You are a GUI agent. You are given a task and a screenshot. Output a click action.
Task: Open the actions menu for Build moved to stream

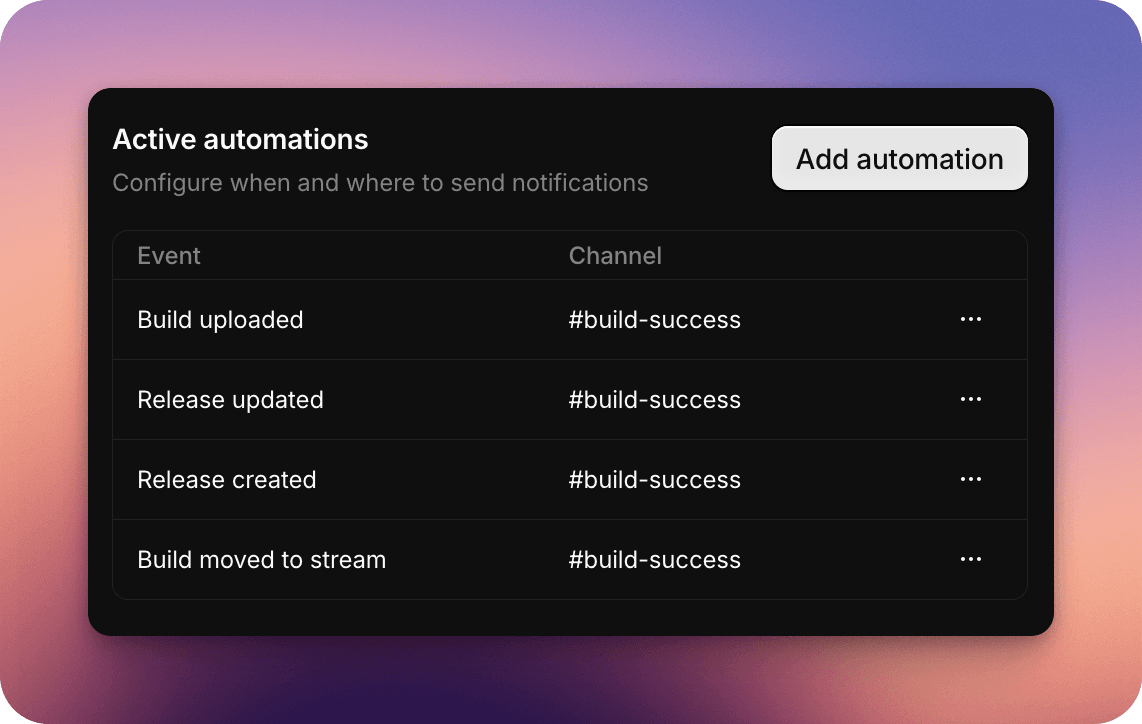coord(970,559)
